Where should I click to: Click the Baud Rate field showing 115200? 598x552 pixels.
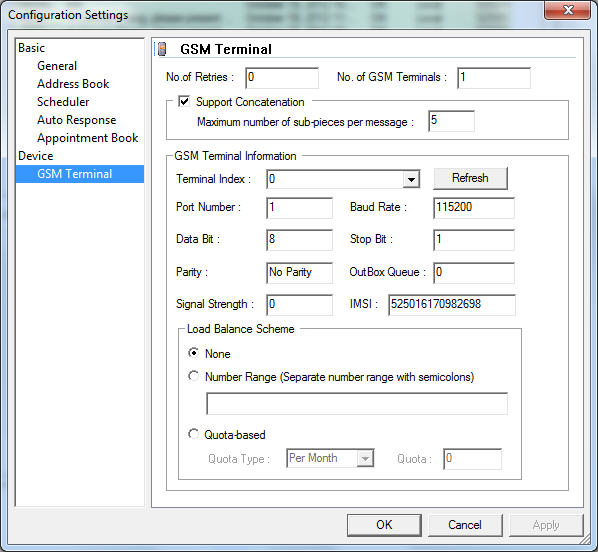tap(474, 208)
